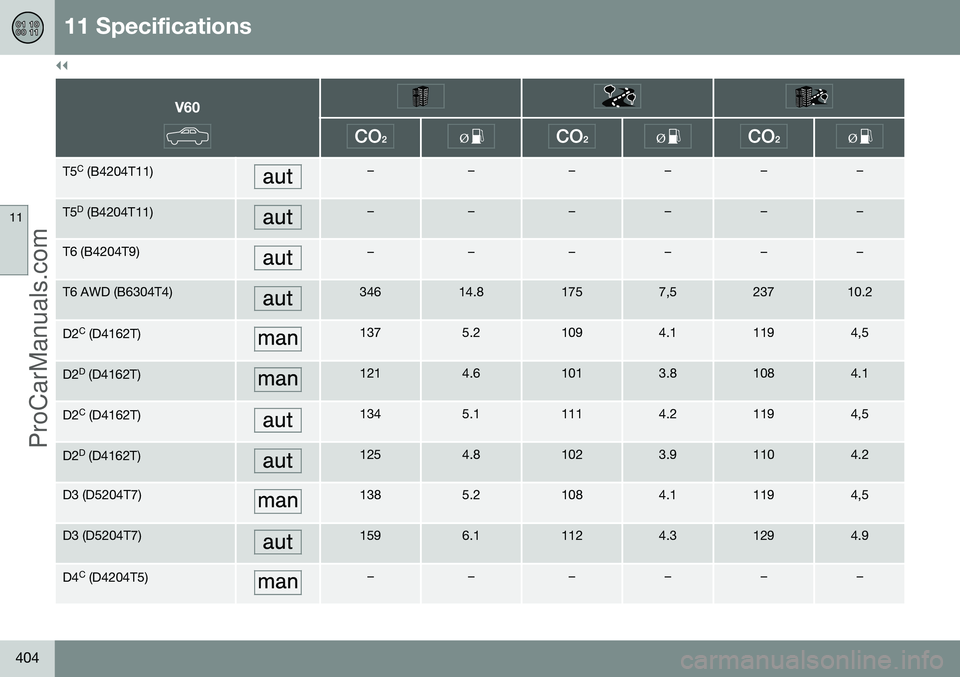Click the urban CO2 value 137
960x677 pixels.
[x=370, y=333]
